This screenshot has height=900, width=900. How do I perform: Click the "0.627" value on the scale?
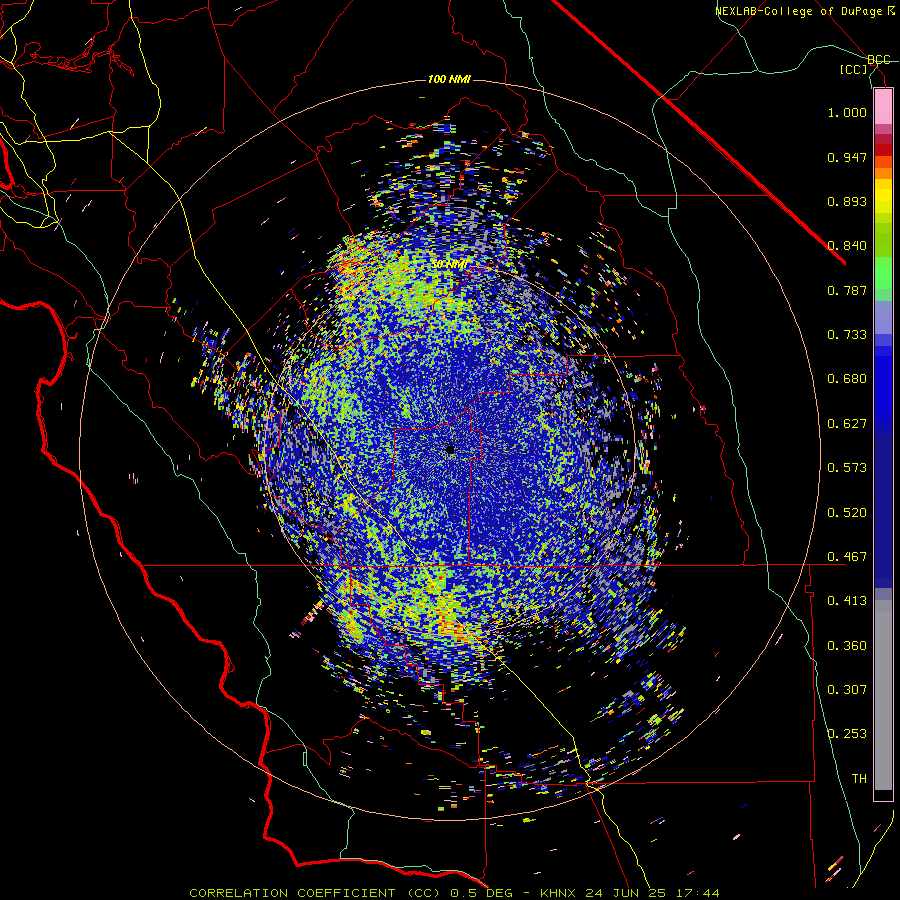847,424
